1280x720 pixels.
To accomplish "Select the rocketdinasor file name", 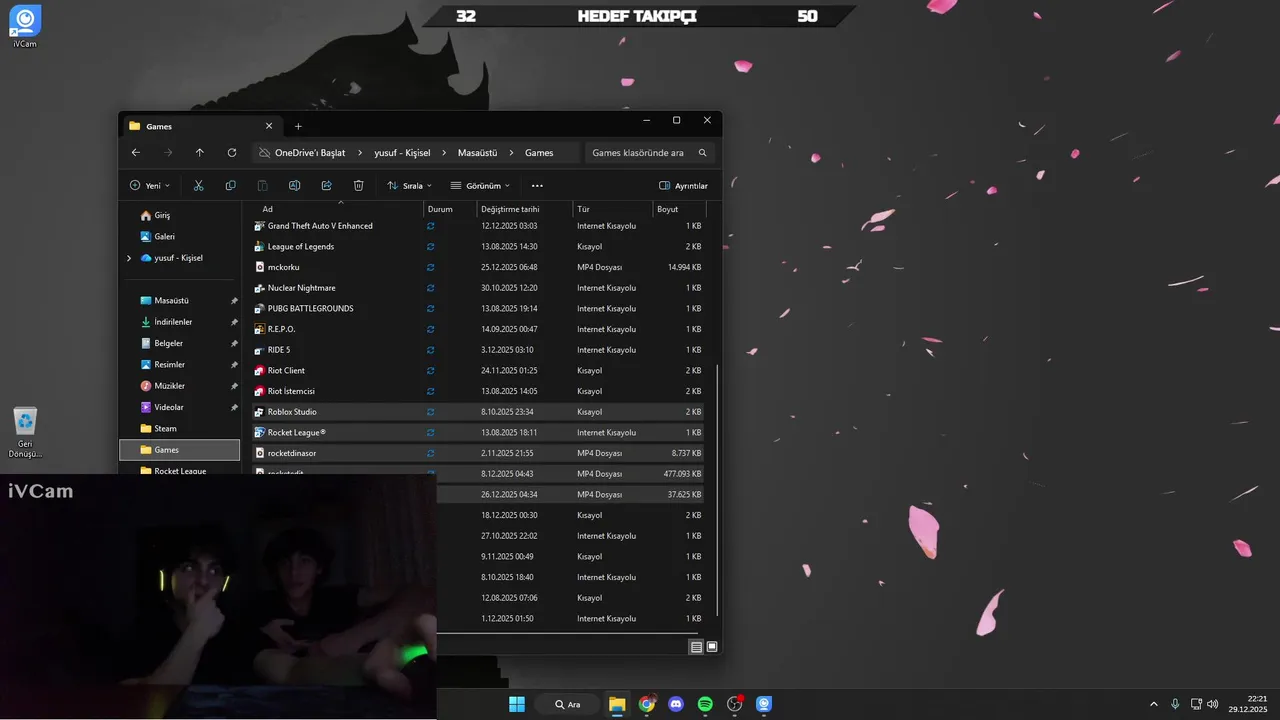I will tap(292, 453).
